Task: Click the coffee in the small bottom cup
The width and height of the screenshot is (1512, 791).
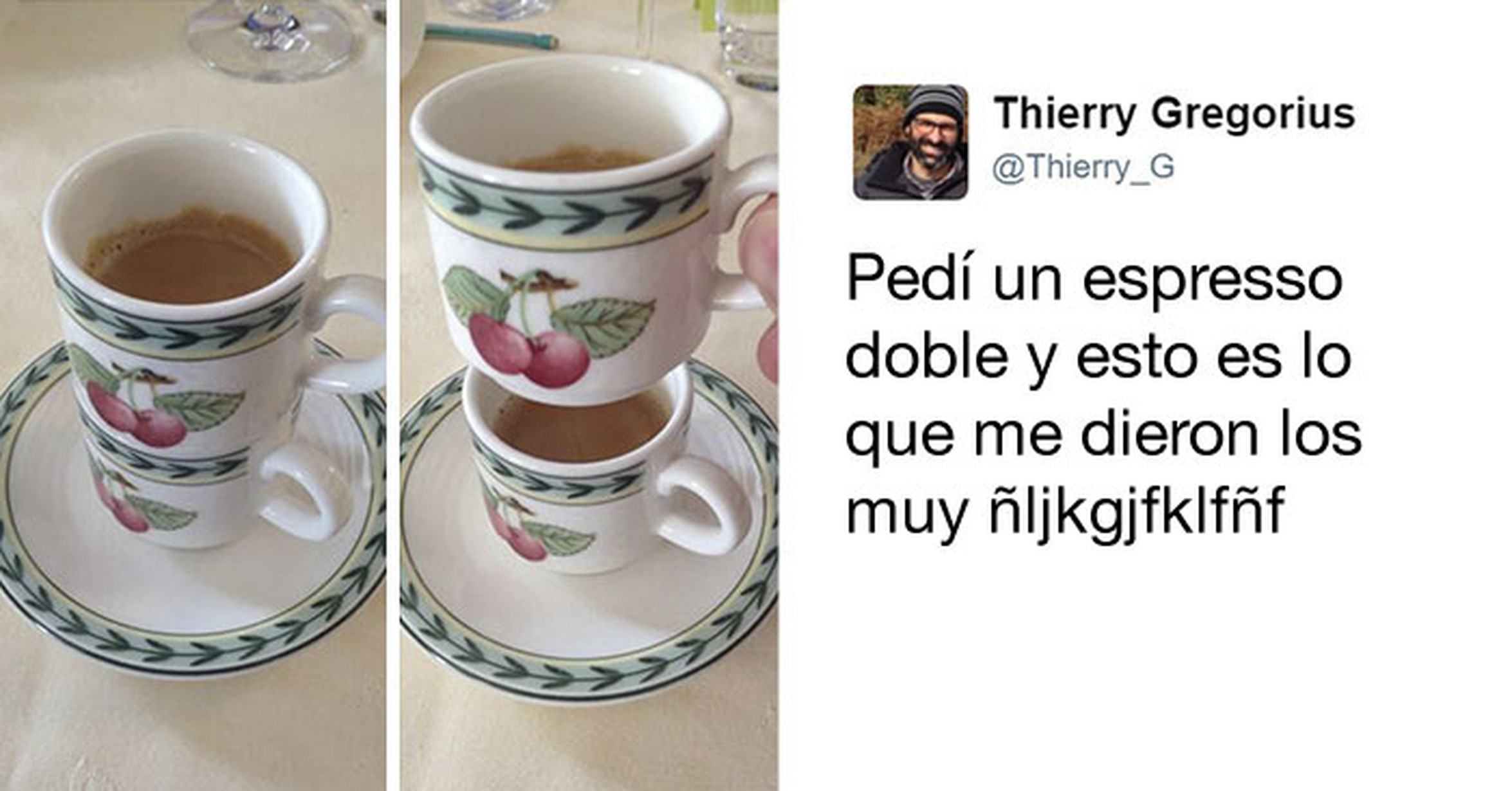Action: [x=579, y=426]
